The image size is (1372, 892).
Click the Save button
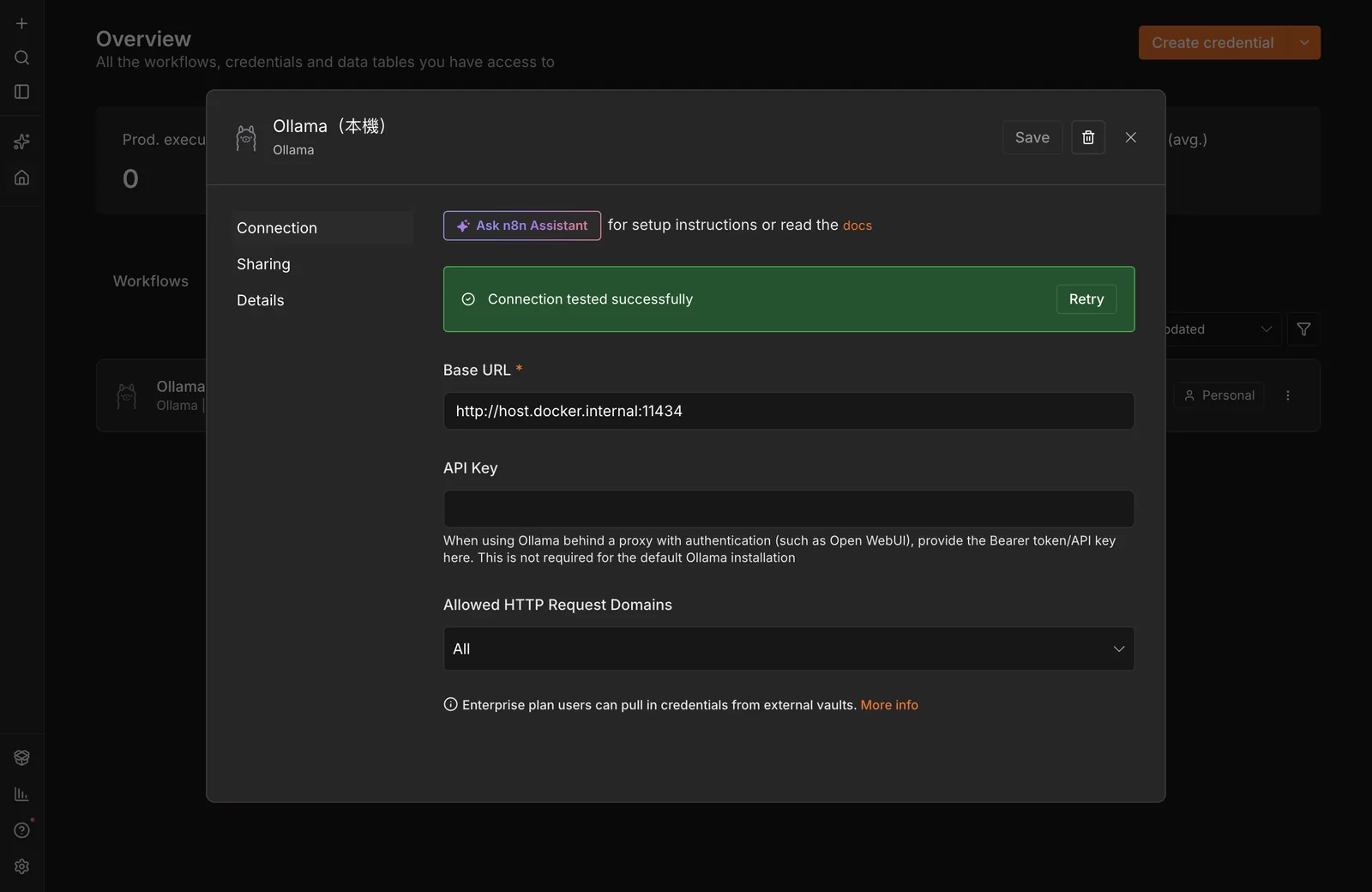(1032, 137)
